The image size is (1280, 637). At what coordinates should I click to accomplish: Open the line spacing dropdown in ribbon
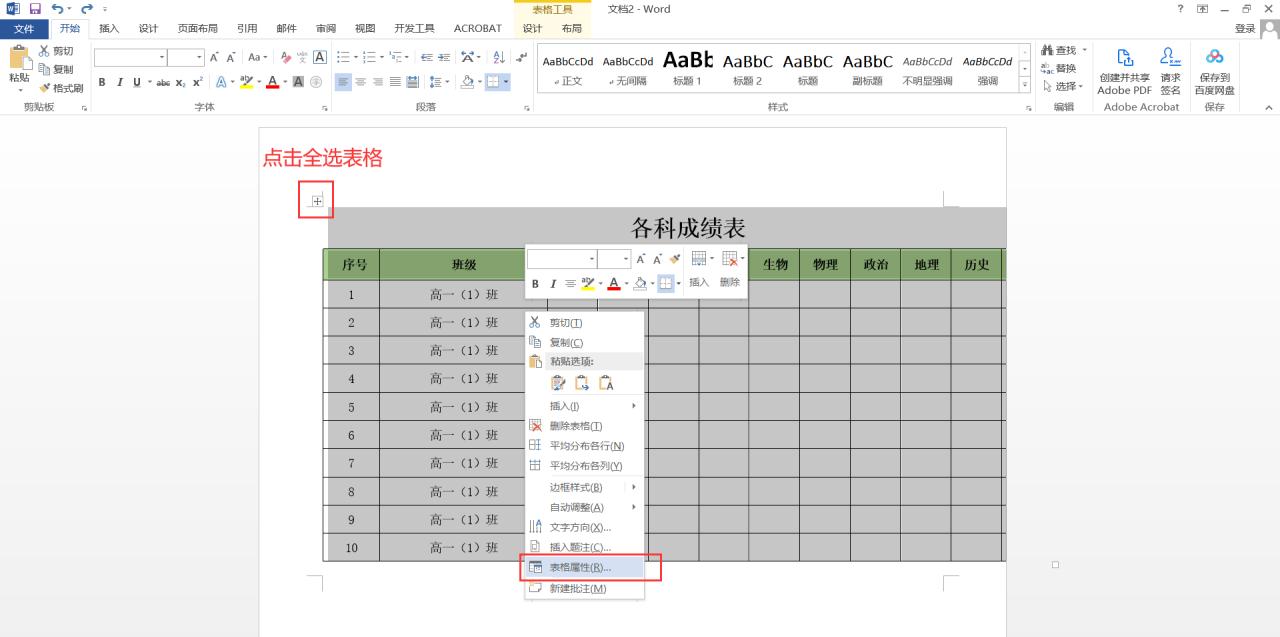point(439,82)
